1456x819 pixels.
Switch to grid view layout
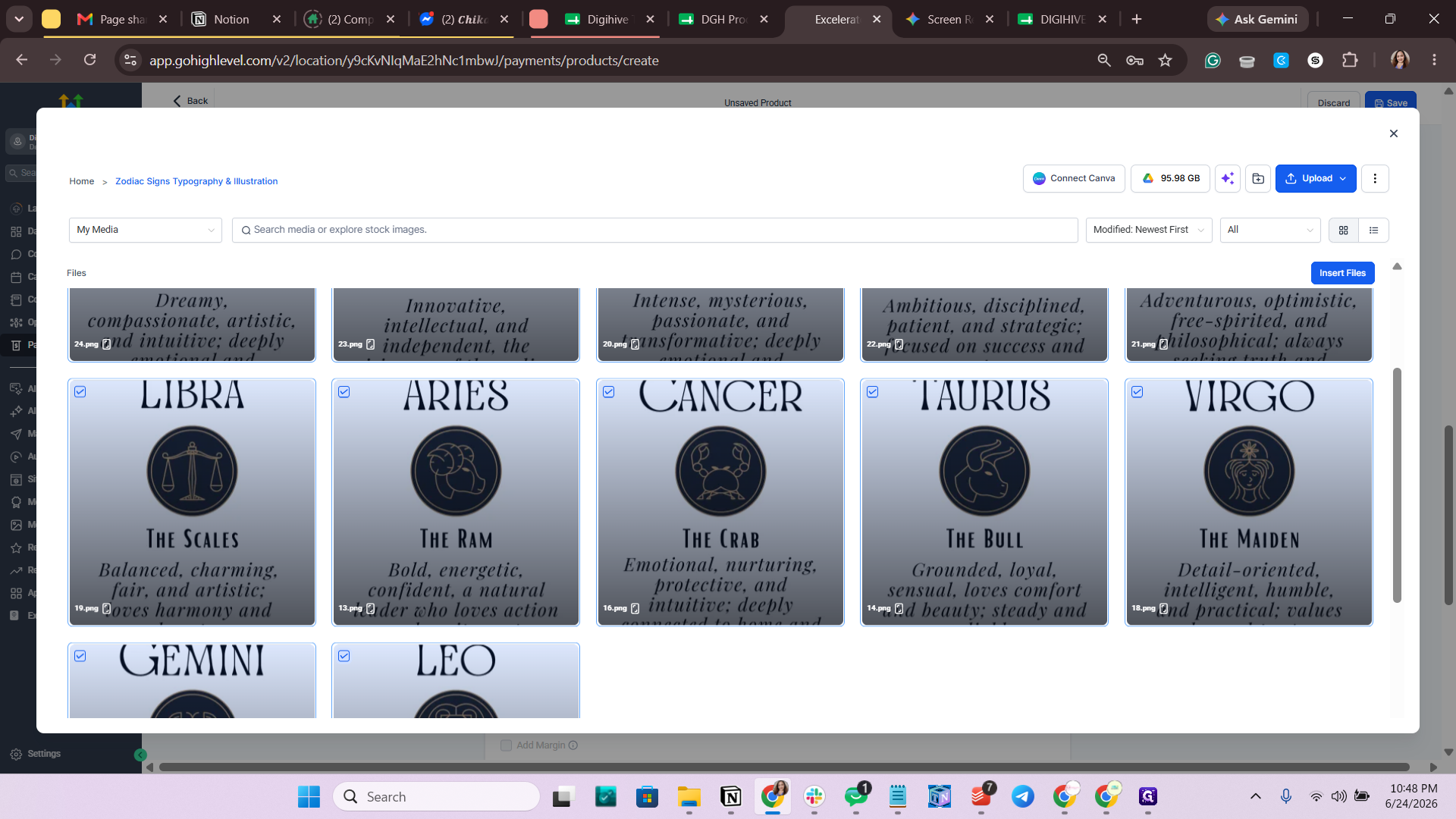[1344, 231]
